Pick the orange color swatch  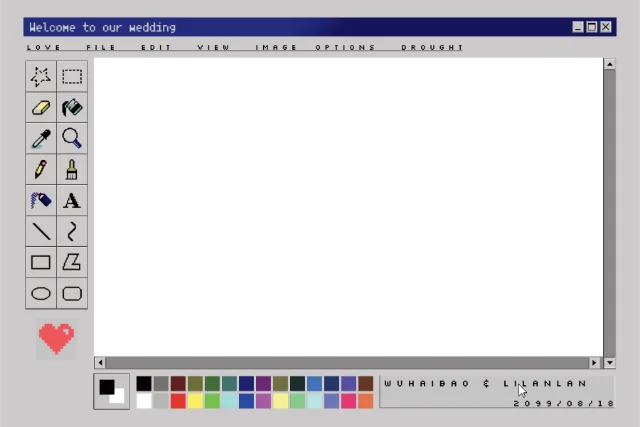(366, 401)
